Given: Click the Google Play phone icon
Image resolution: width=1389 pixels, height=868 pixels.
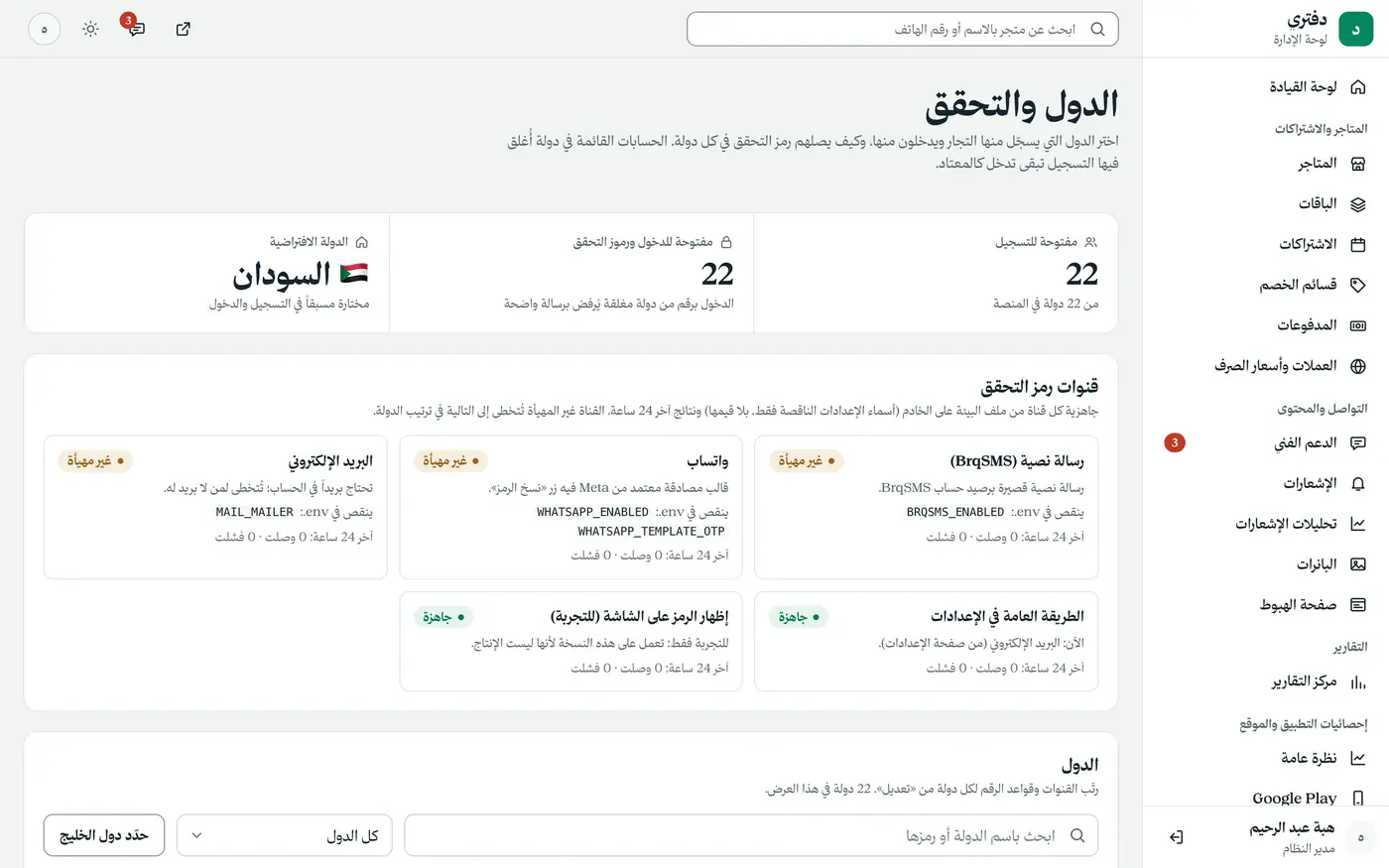Looking at the screenshot, I should tap(1358, 799).
